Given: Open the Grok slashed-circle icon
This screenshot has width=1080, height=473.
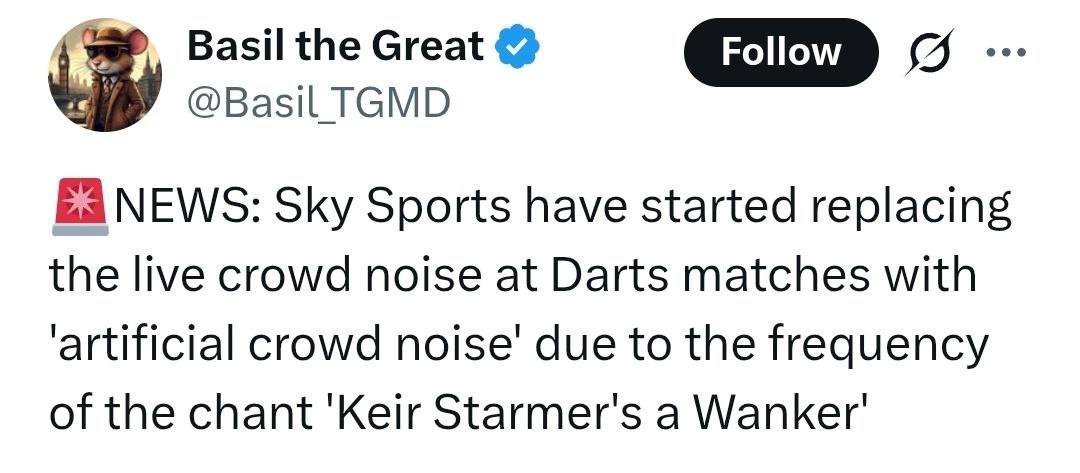Looking at the screenshot, I should [x=923, y=53].
